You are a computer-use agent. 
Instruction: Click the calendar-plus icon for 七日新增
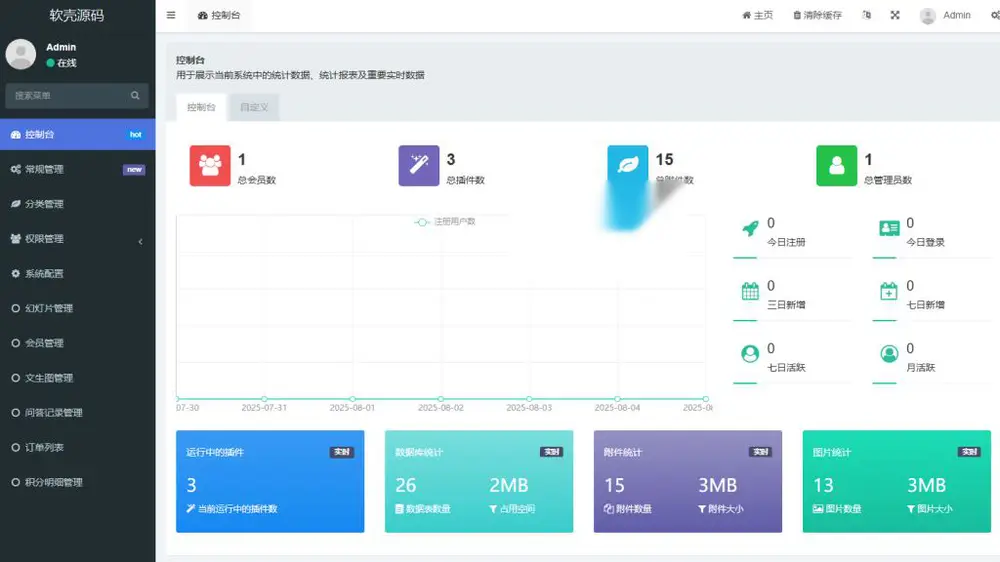coord(888,292)
